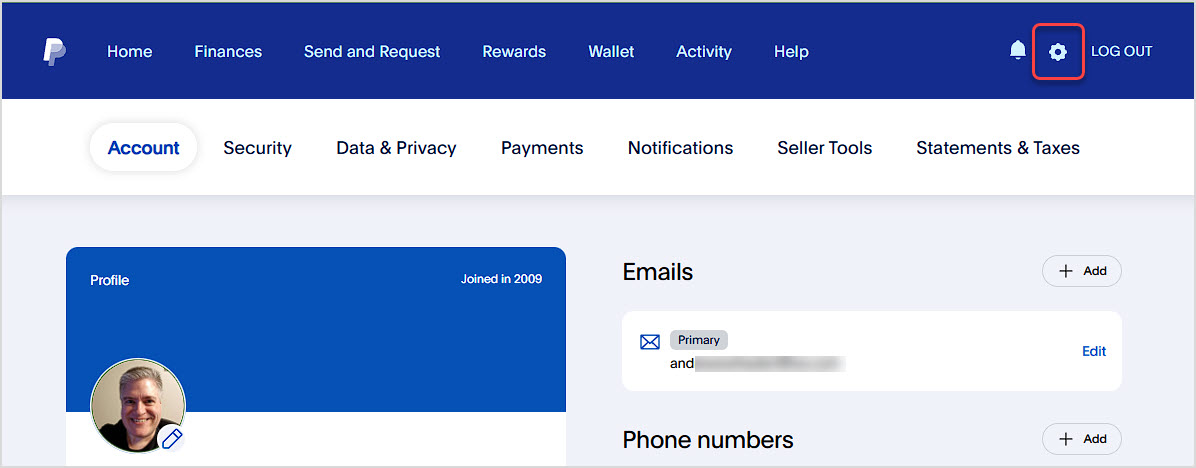The height and width of the screenshot is (468, 1196).
Task: Go to the Home menu item
Action: (x=130, y=52)
